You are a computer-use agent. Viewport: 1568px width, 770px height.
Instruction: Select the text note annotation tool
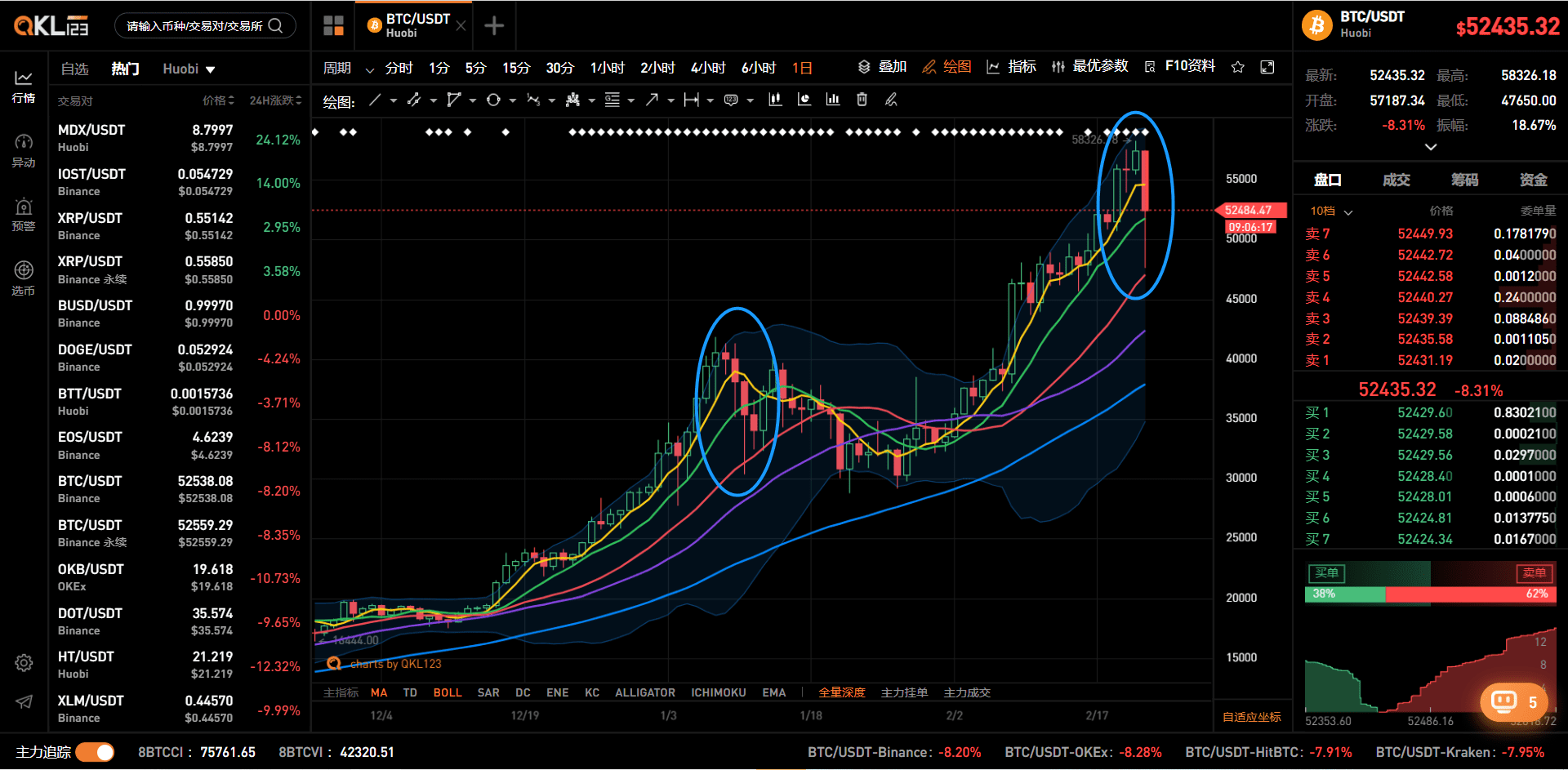click(x=731, y=100)
